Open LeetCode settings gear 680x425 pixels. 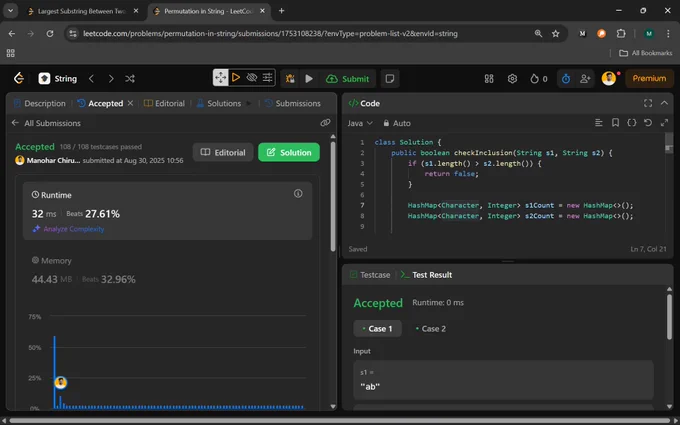[x=512, y=78]
